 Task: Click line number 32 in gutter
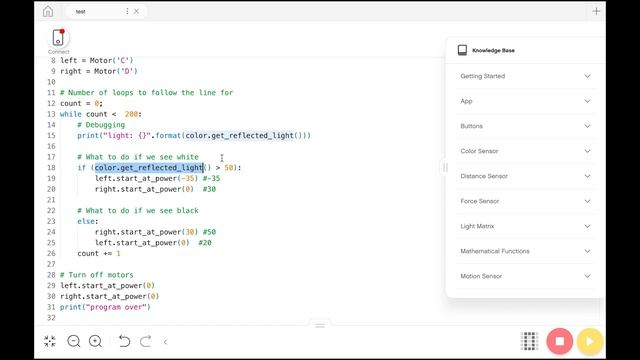point(51,318)
